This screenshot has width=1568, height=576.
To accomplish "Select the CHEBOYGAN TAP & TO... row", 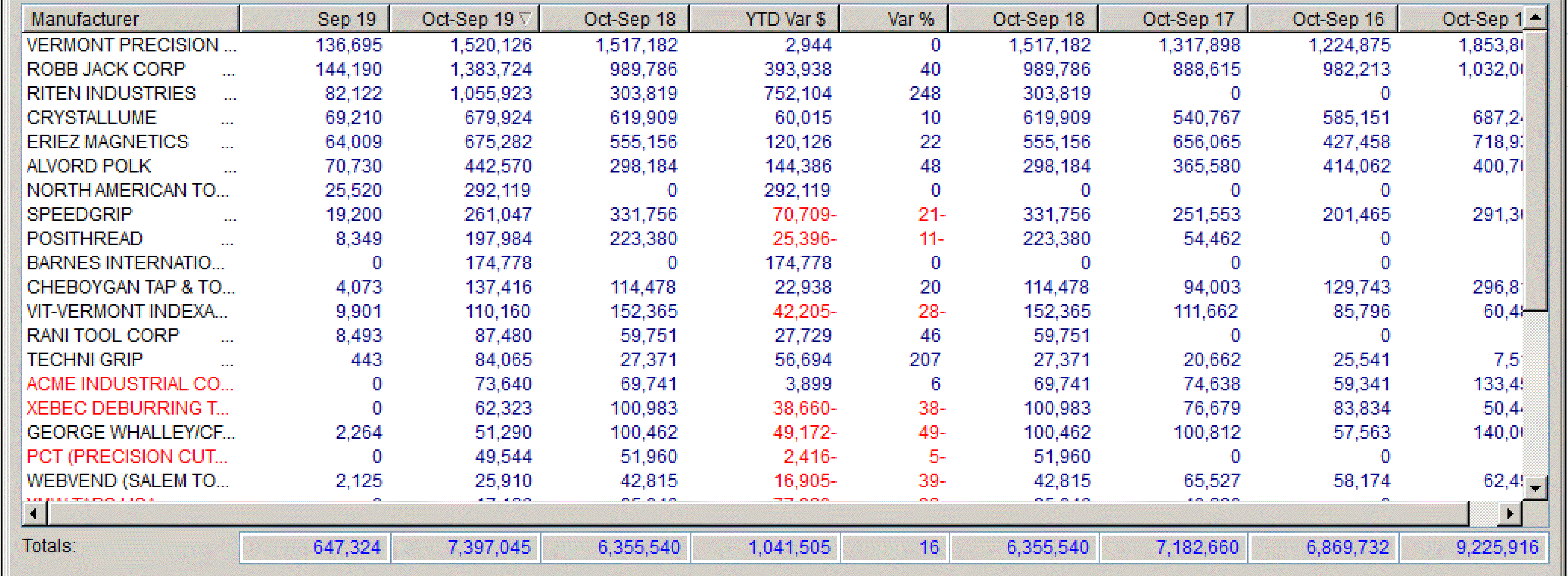I will click(x=773, y=287).
